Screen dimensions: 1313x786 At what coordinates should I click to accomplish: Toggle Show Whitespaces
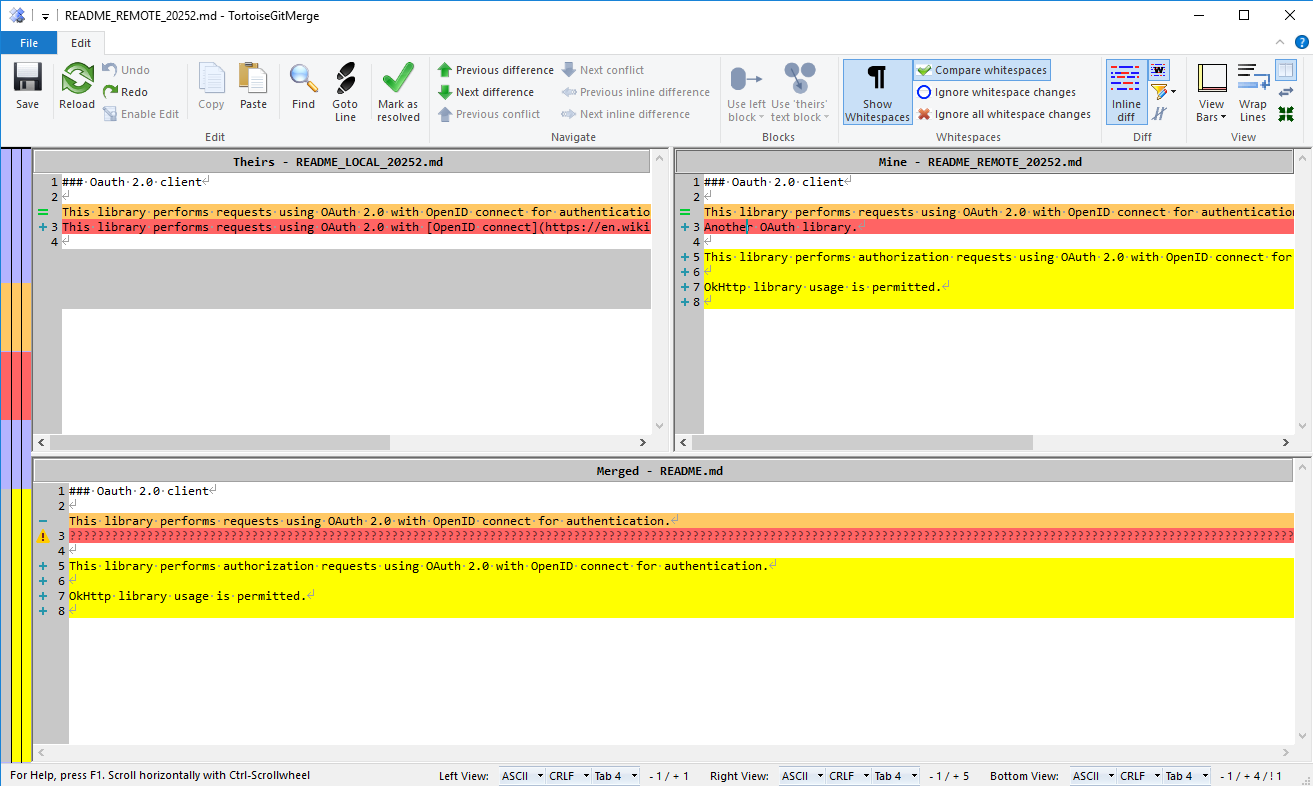(x=877, y=92)
